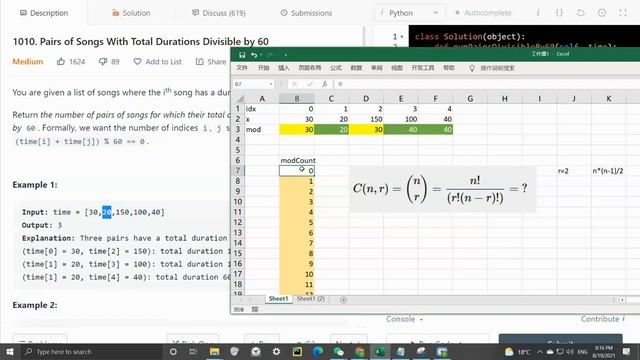Click macro recording icon in Excel status bar

pos(255,309)
